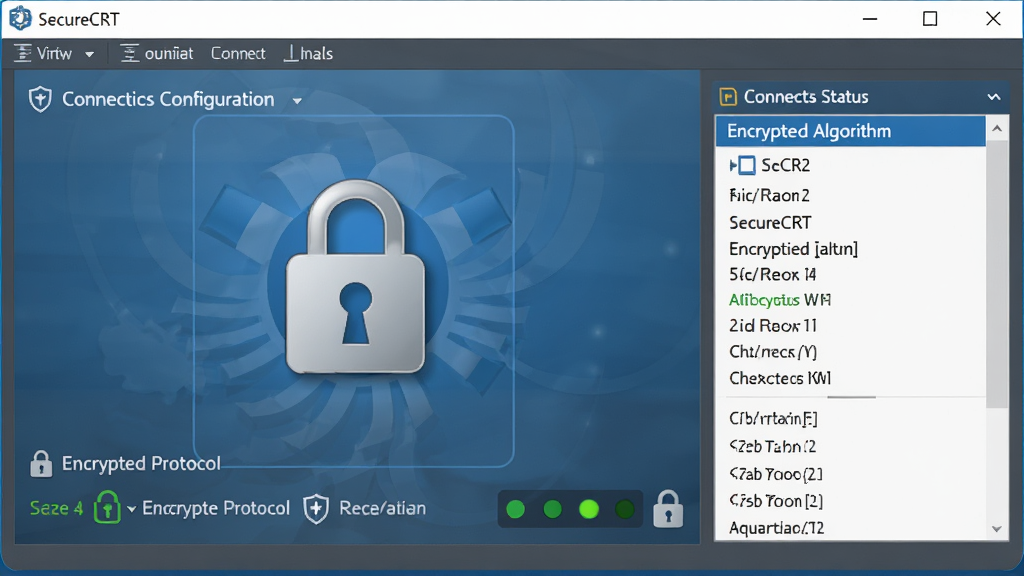This screenshot has width=1024, height=576.
Task: Collapse the Connects Status panel chevron
Action: click(x=994, y=97)
